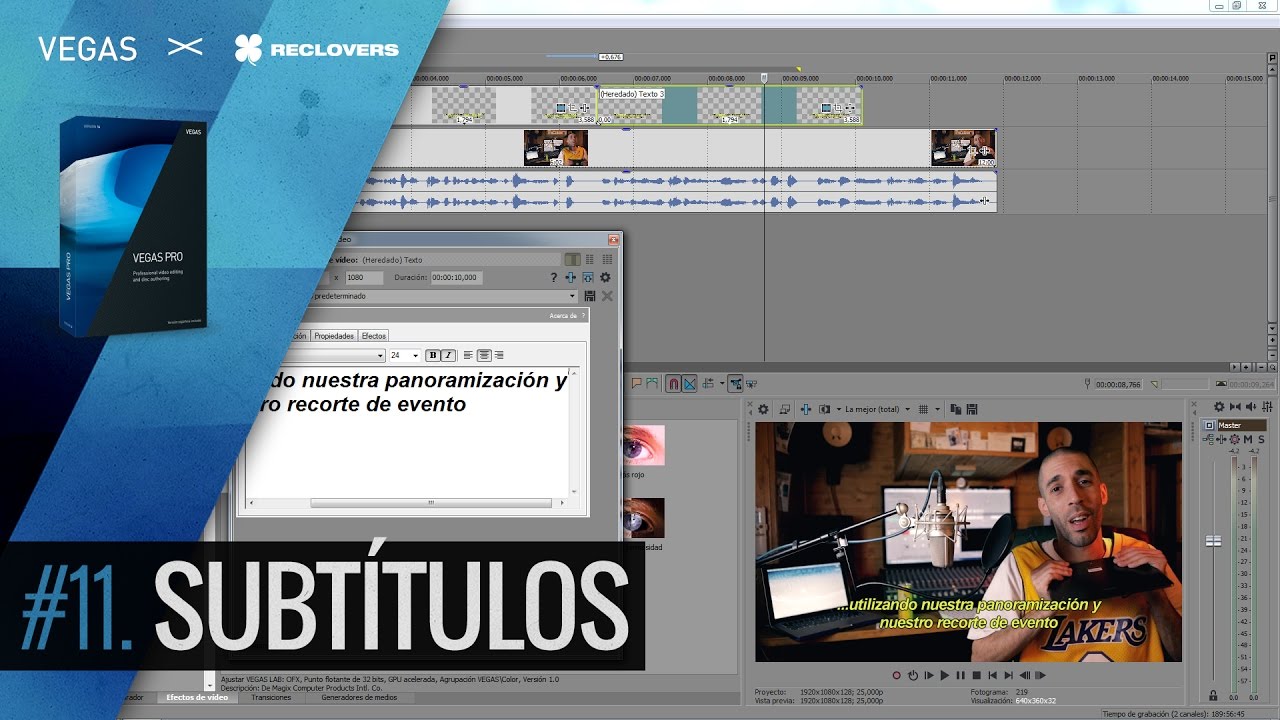Viewport: 1280px width, 720px height.
Task: Stop playback in preview transport
Action: point(977,675)
